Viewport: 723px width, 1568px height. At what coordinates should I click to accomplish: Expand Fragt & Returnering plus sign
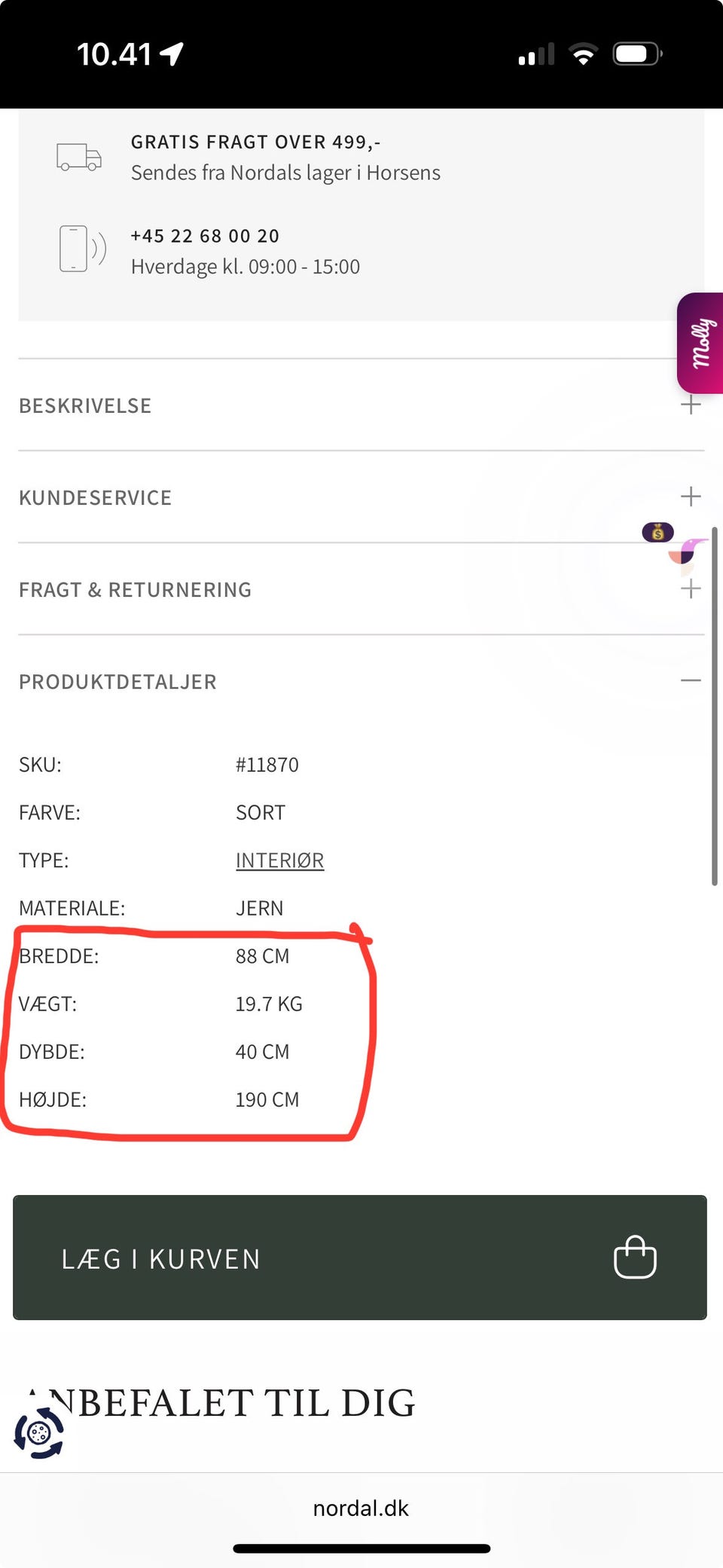pyautogui.click(x=690, y=589)
